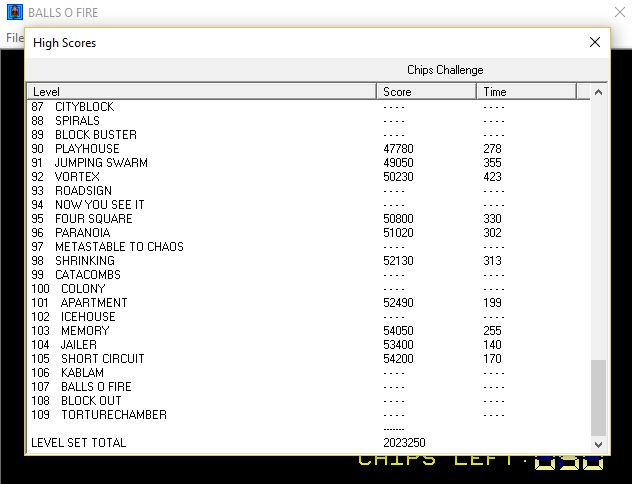Image resolution: width=632 pixels, height=484 pixels.
Task: Close the main game window
Action: click(616, 13)
